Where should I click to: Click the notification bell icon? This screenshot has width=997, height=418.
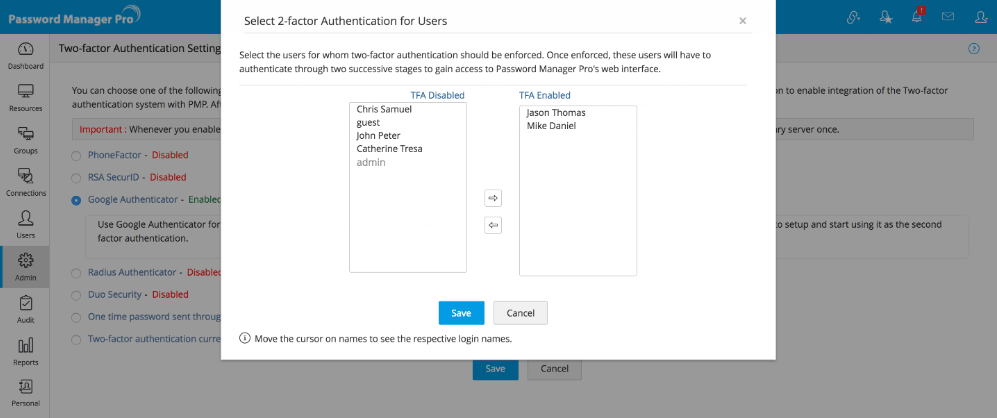click(x=917, y=16)
